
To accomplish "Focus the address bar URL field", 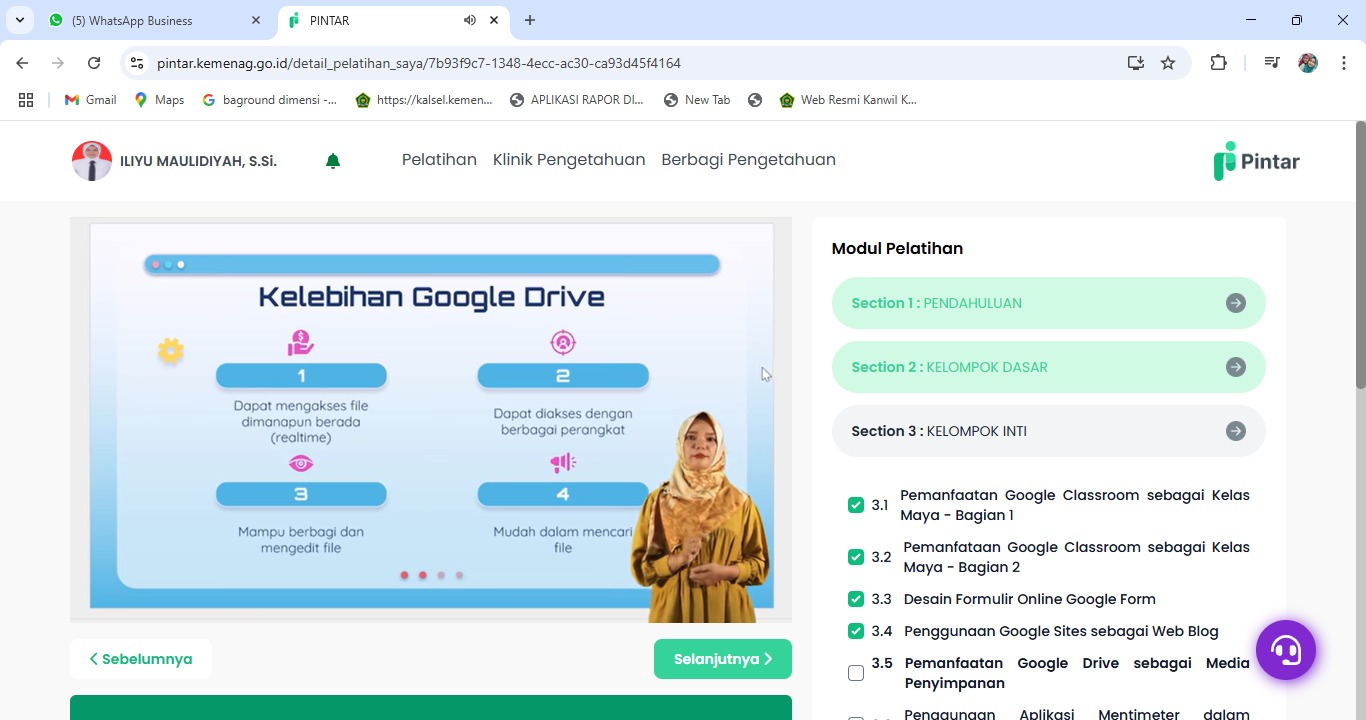I will click(x=418, y=63).
